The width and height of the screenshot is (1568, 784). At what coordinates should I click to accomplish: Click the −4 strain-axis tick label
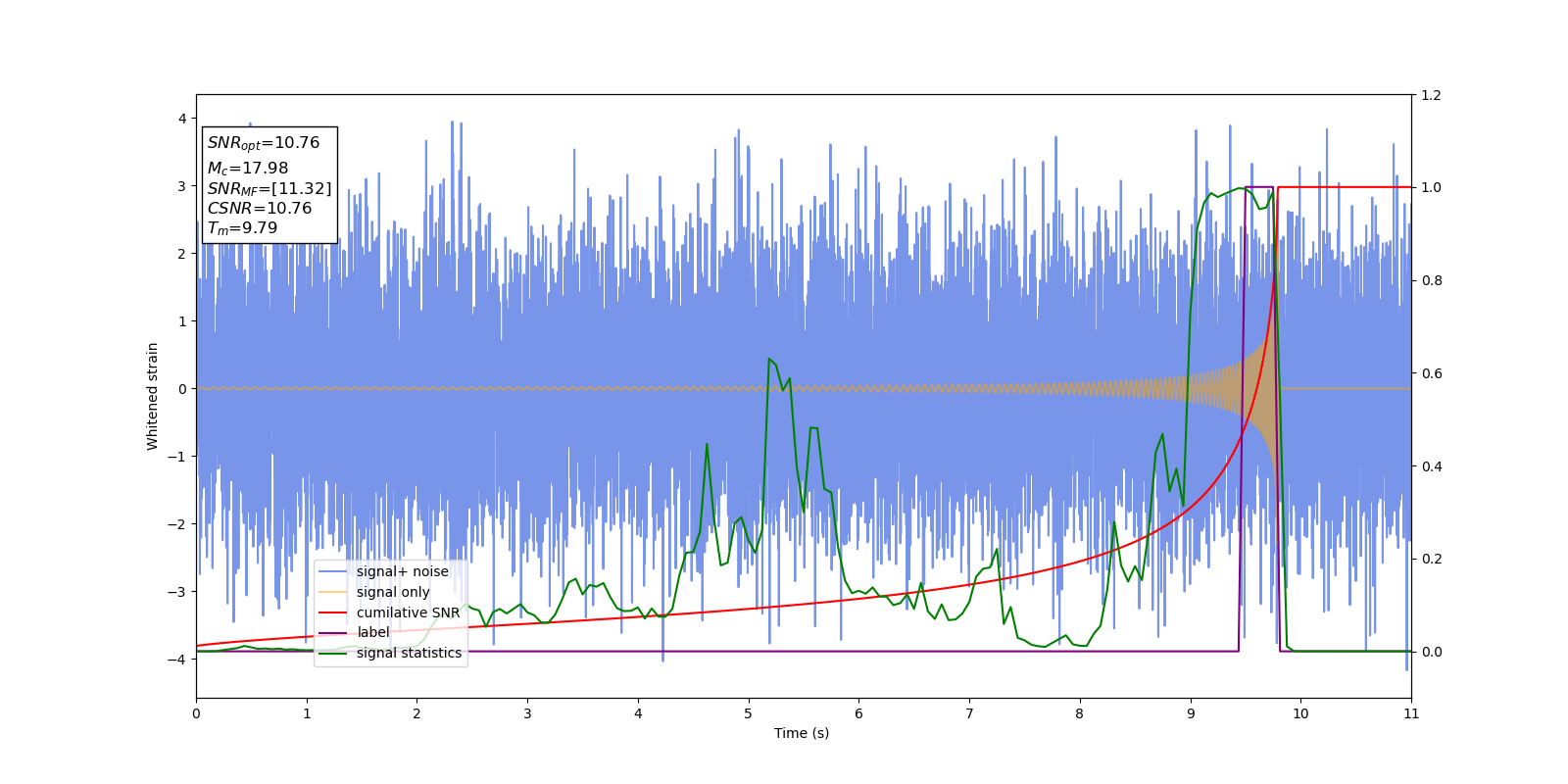[x=177, y=660]
